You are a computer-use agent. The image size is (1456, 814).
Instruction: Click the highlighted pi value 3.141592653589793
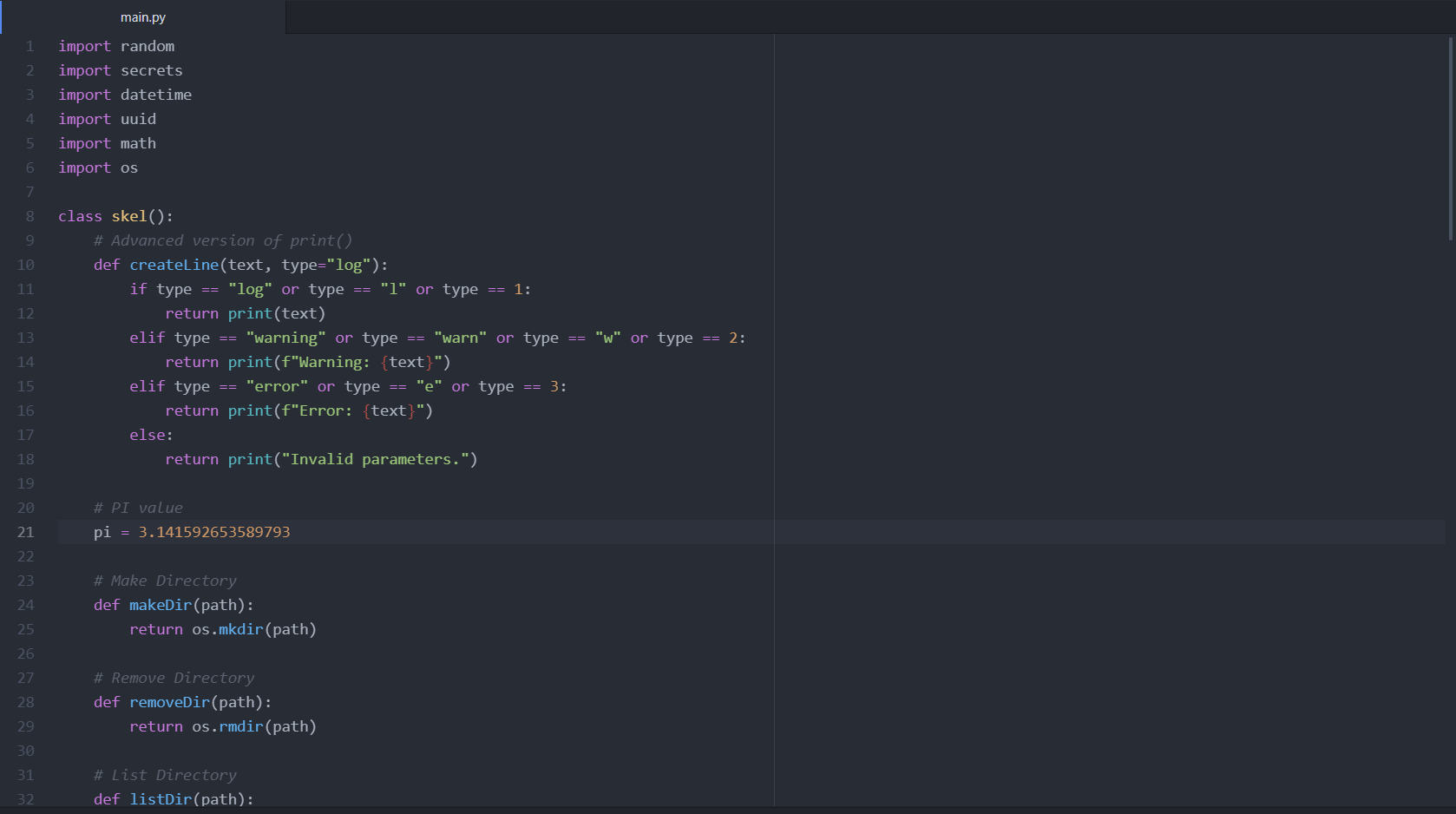[x=213, y=532]
